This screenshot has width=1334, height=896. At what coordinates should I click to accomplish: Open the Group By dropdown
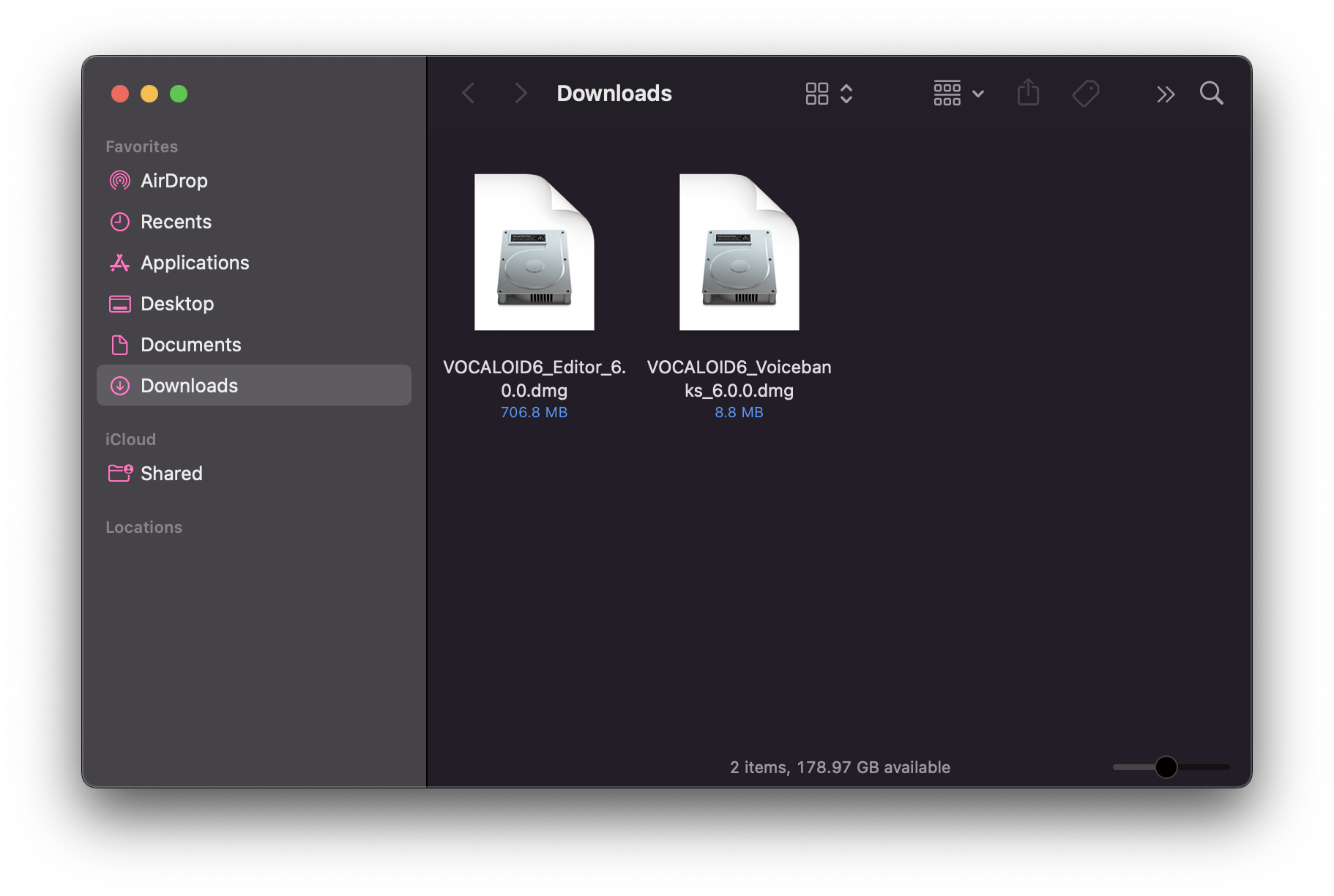[x=958, y=94]
